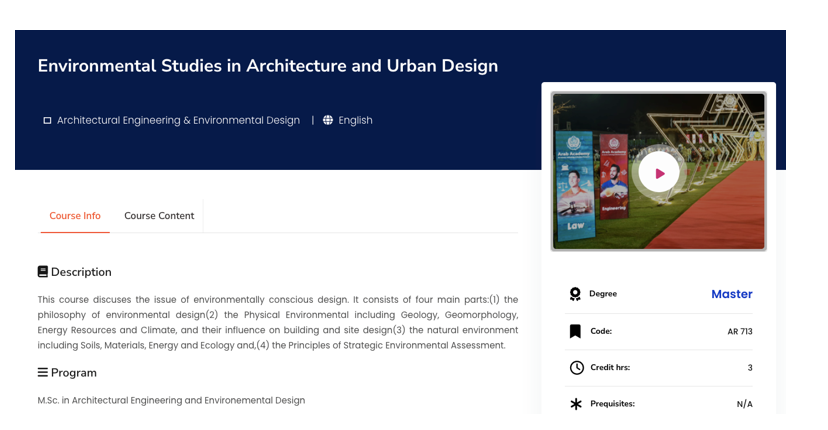The height and width of the screenshot is (430, 828).
Task: Click the clock icon for Credit hrs
Action: point(576,368)
